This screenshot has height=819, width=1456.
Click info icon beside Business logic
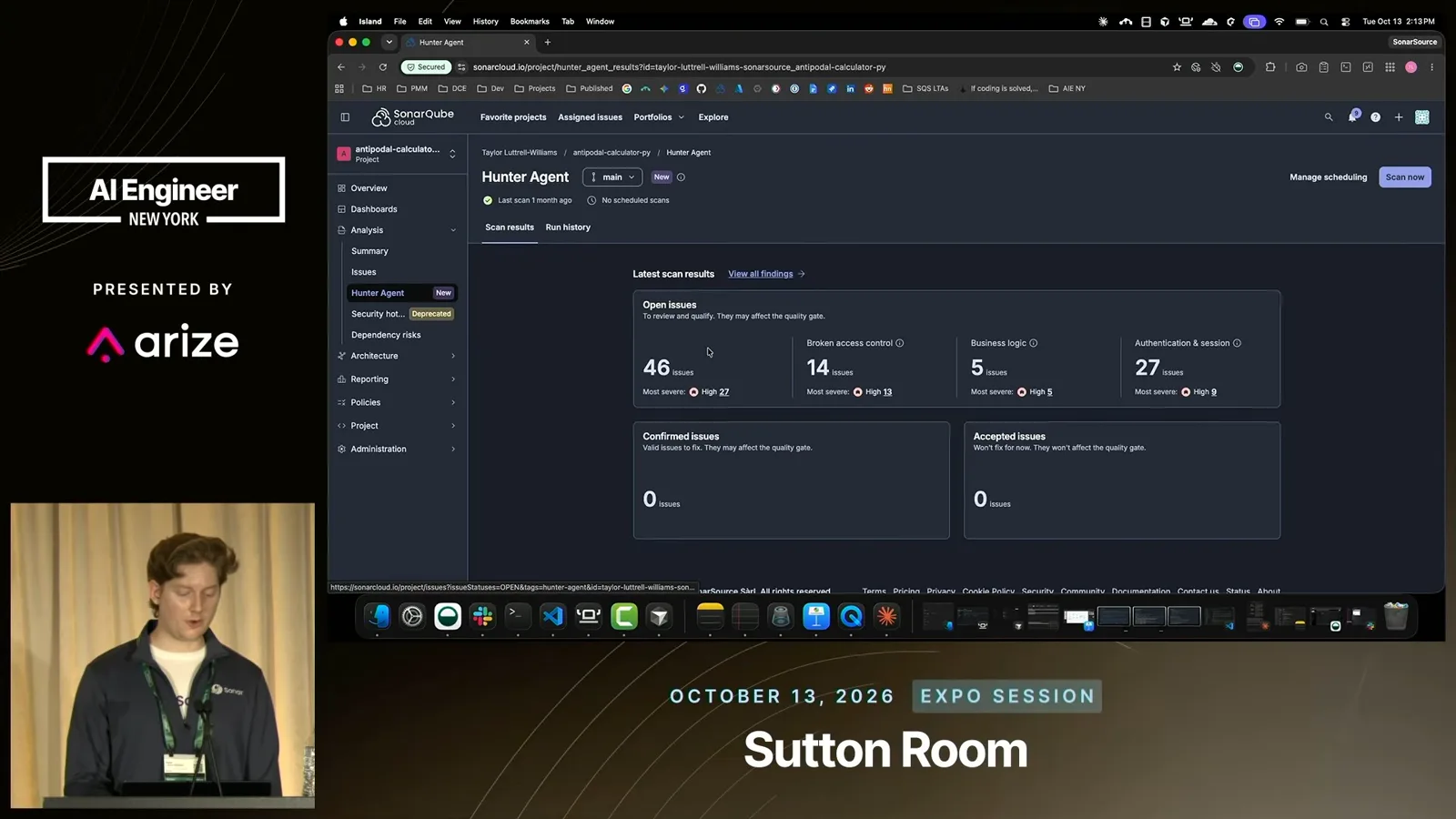click(x=1034, y=343)
